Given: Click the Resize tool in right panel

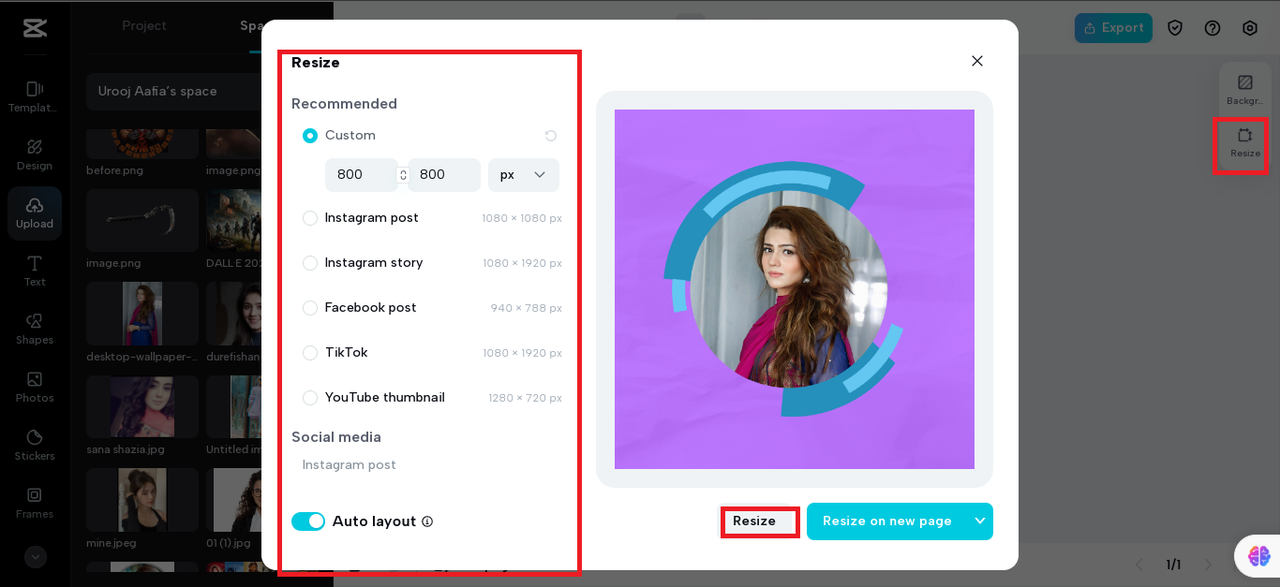Looking at the screenshot, I should [x=1245, y=143].
